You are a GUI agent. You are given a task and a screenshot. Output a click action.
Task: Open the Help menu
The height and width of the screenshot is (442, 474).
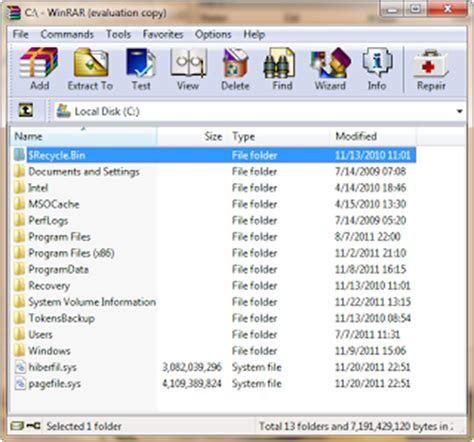pyautogui.click(x=254, y=34)
